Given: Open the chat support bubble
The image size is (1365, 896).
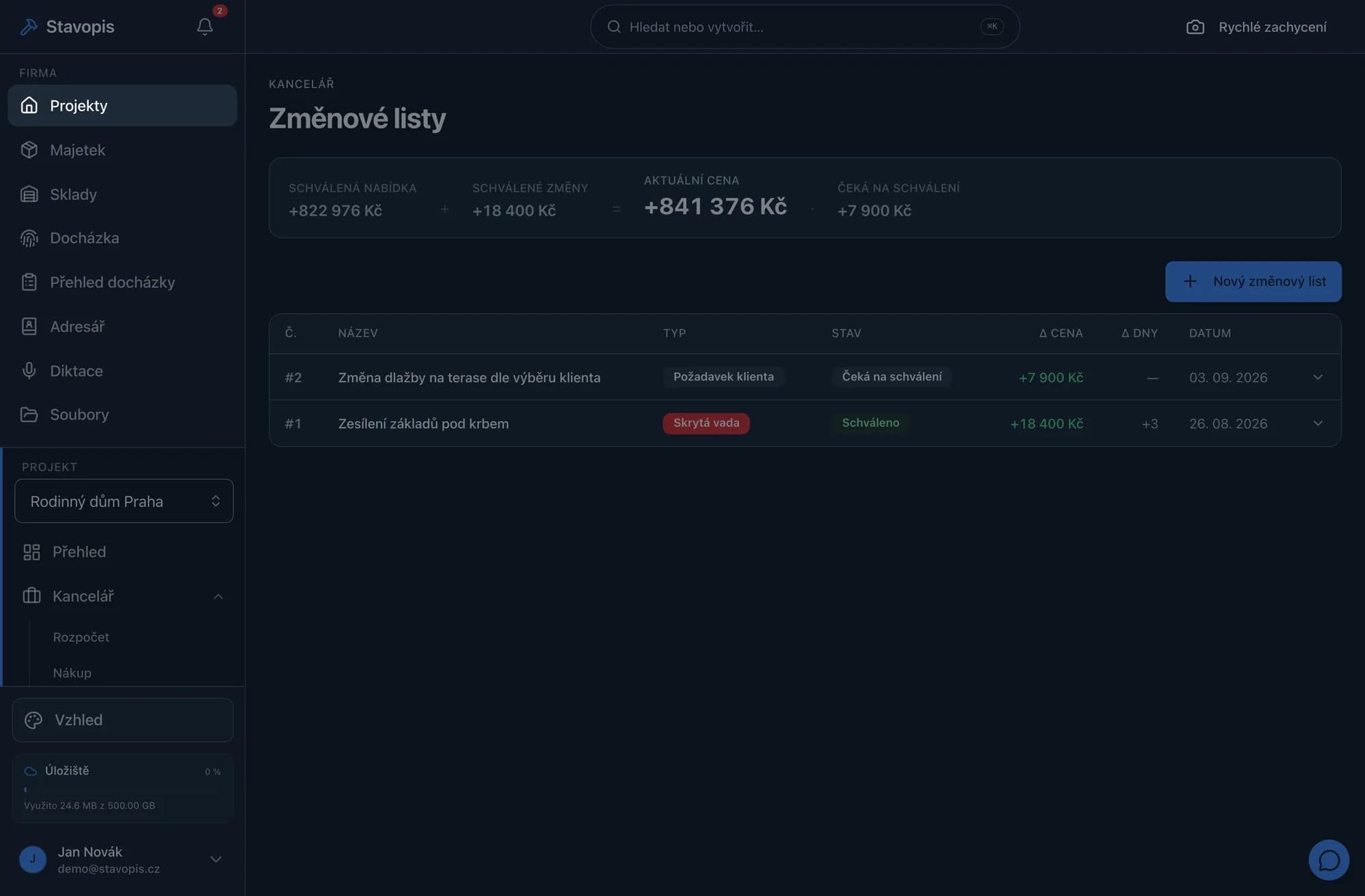Looking at the screenshot, I should click(1328, 860).
